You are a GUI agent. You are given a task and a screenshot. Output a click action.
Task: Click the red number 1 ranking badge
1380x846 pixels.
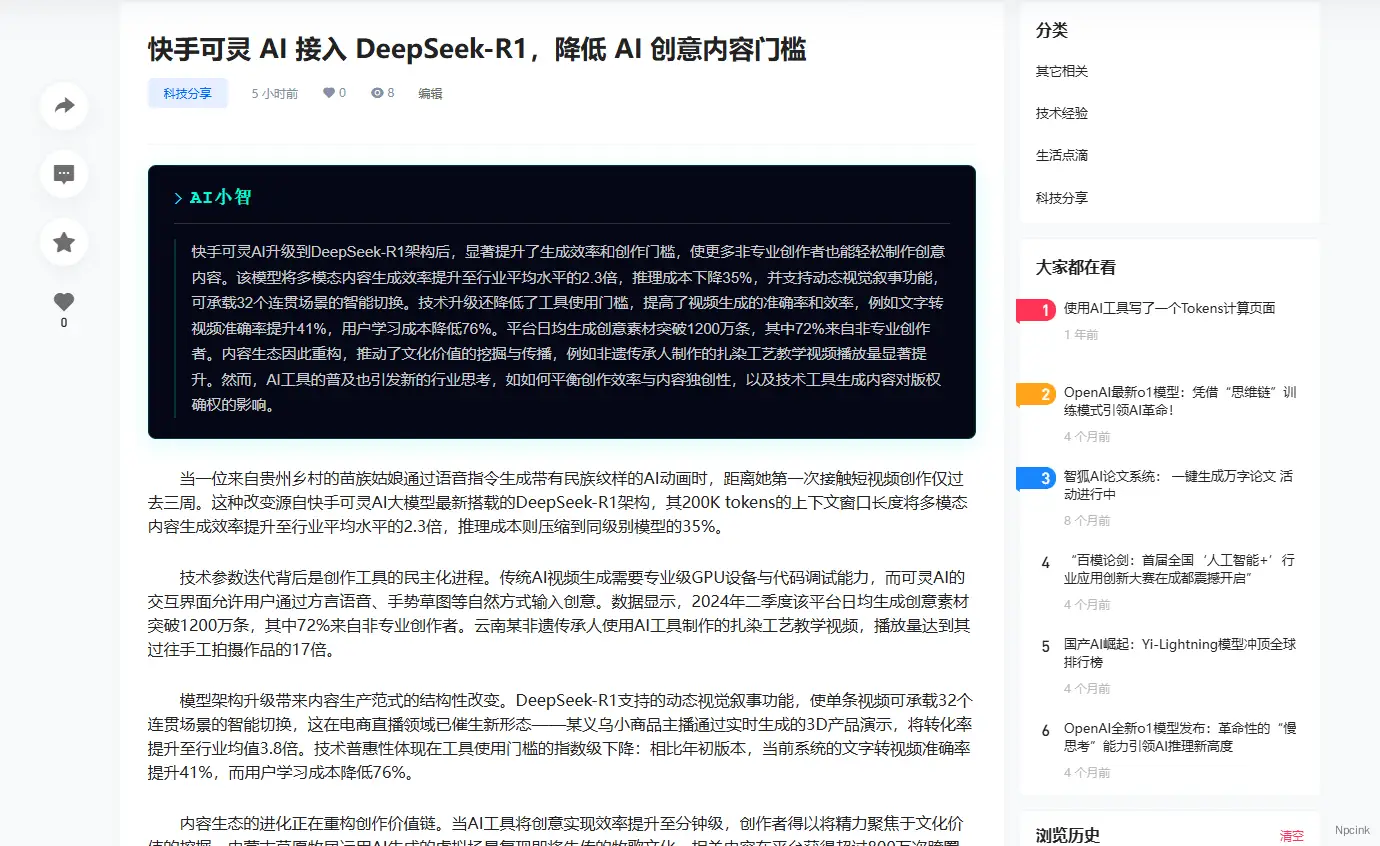(1040, 310)
